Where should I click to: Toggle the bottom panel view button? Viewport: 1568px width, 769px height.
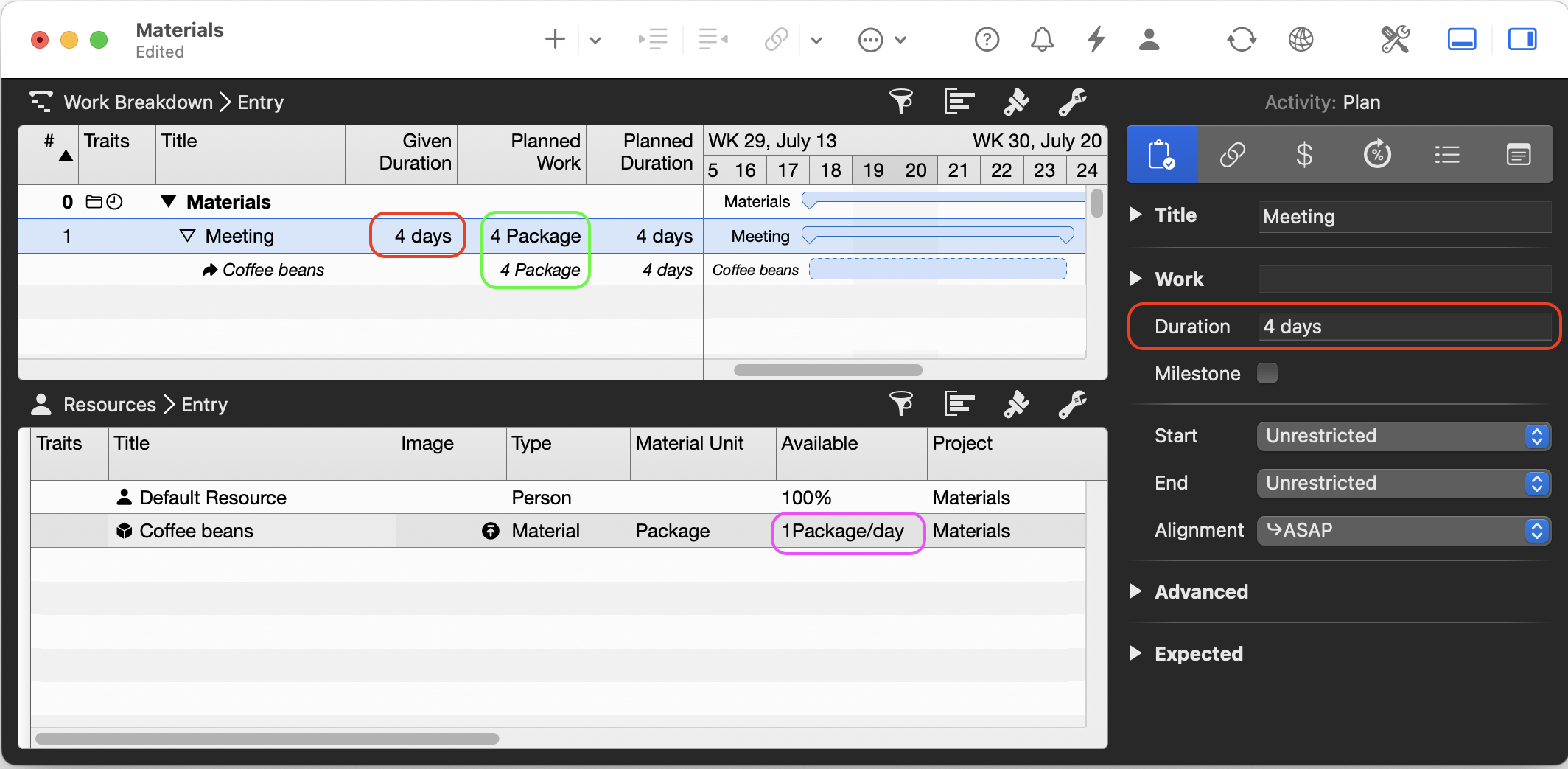pos(1461,39)
